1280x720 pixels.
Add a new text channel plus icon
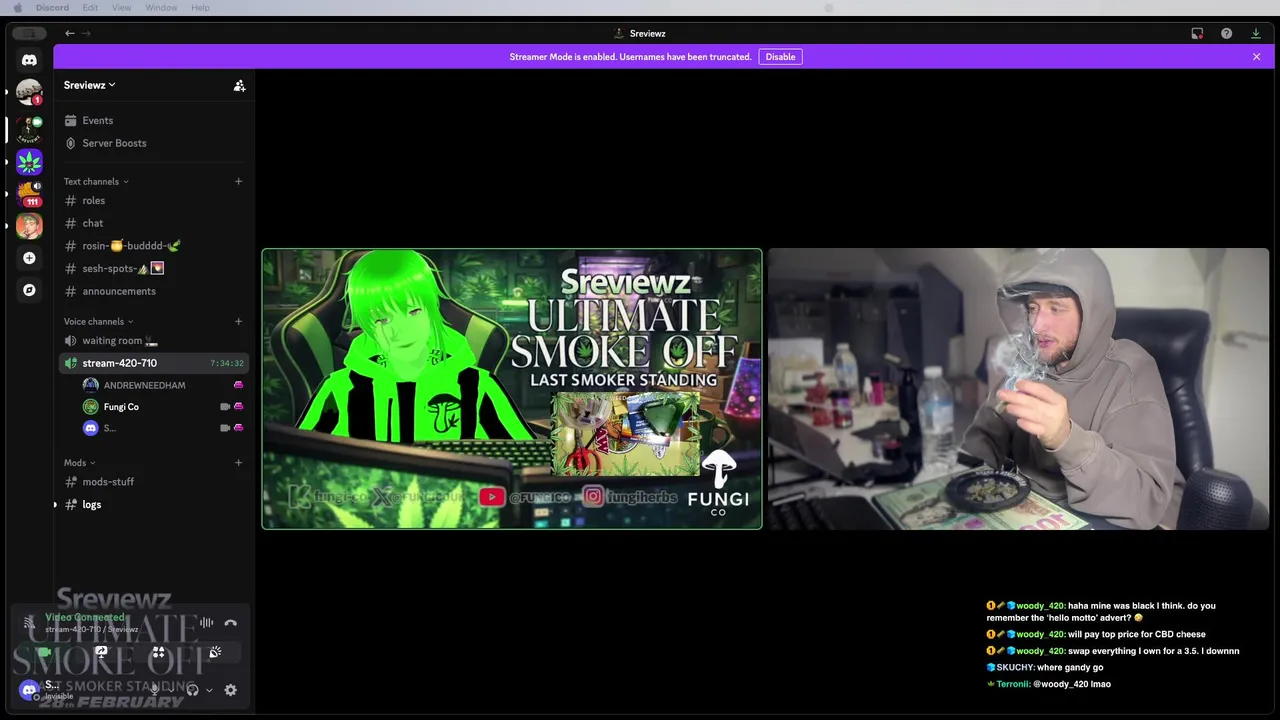pyautogui.click(x=238, y=181)
